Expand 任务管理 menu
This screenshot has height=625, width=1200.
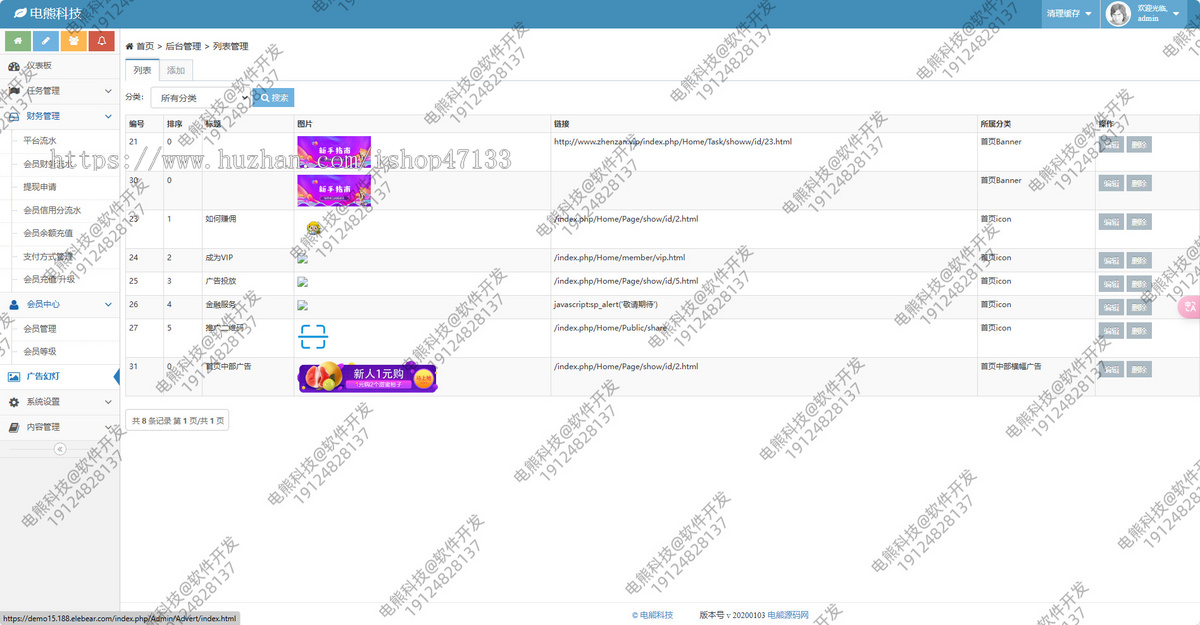click(60, 91)
